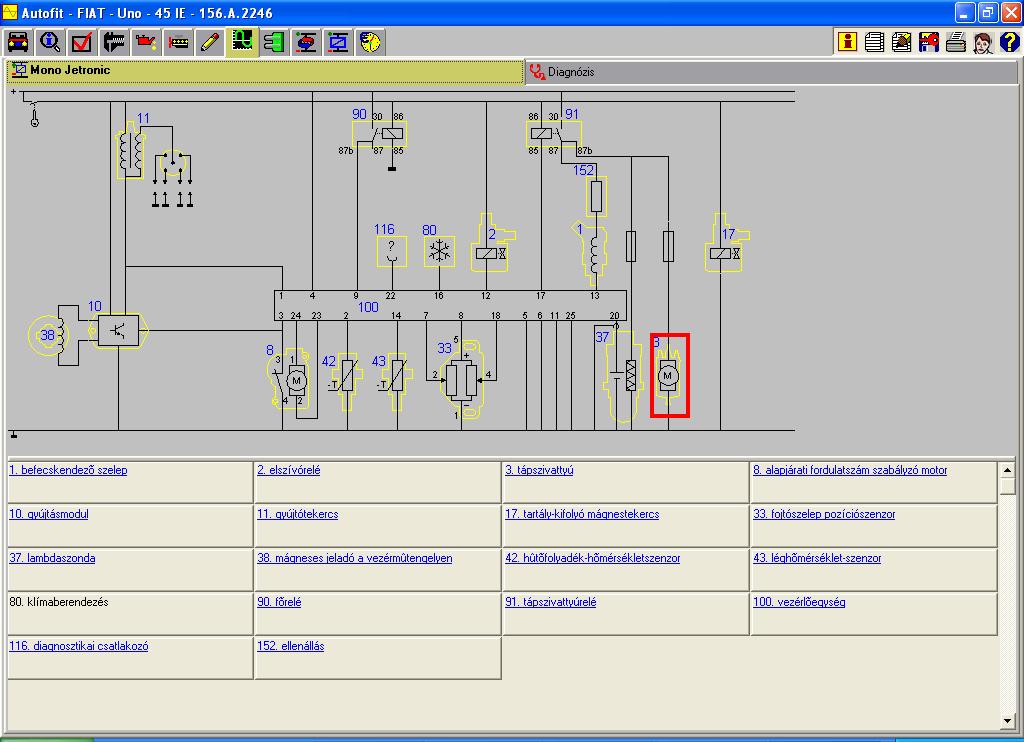Open link 43. léghőmérséklet-szenzor
1024x742 pixels.
tap(817, 558)
